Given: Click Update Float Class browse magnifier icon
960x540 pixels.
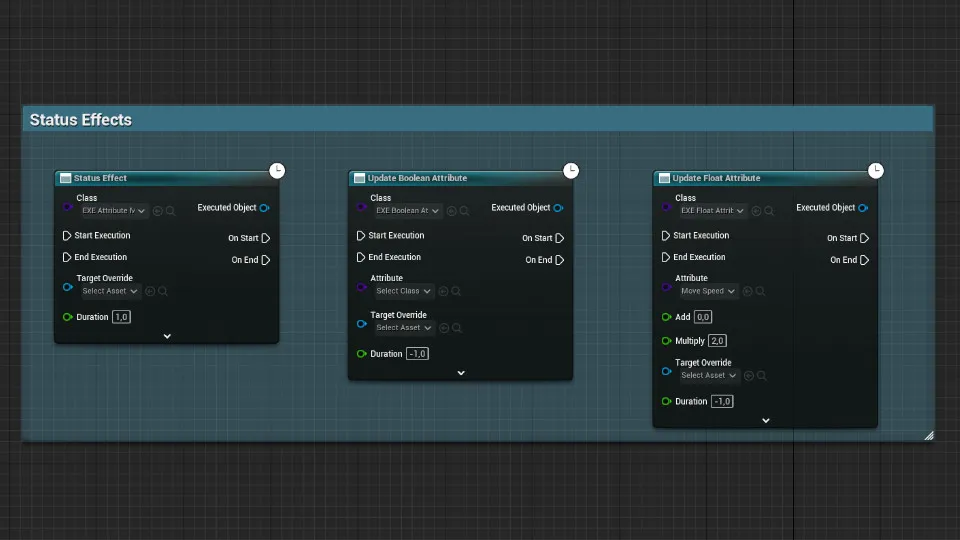Looking at the screenshot, I should click(770, 211).
